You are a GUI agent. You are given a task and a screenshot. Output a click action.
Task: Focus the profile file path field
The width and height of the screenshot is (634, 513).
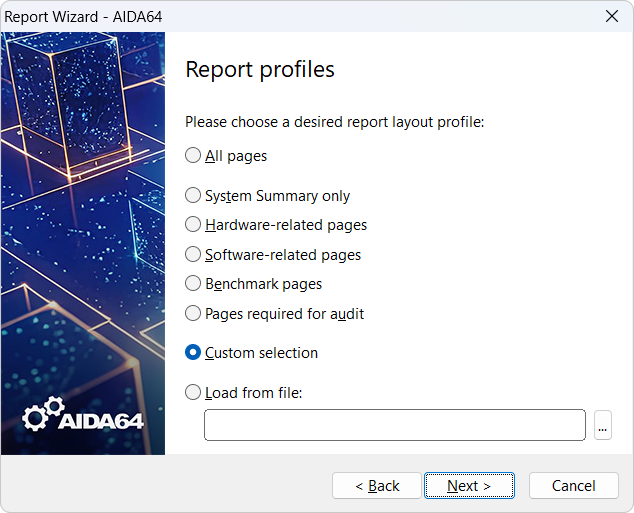coord(394,425)
